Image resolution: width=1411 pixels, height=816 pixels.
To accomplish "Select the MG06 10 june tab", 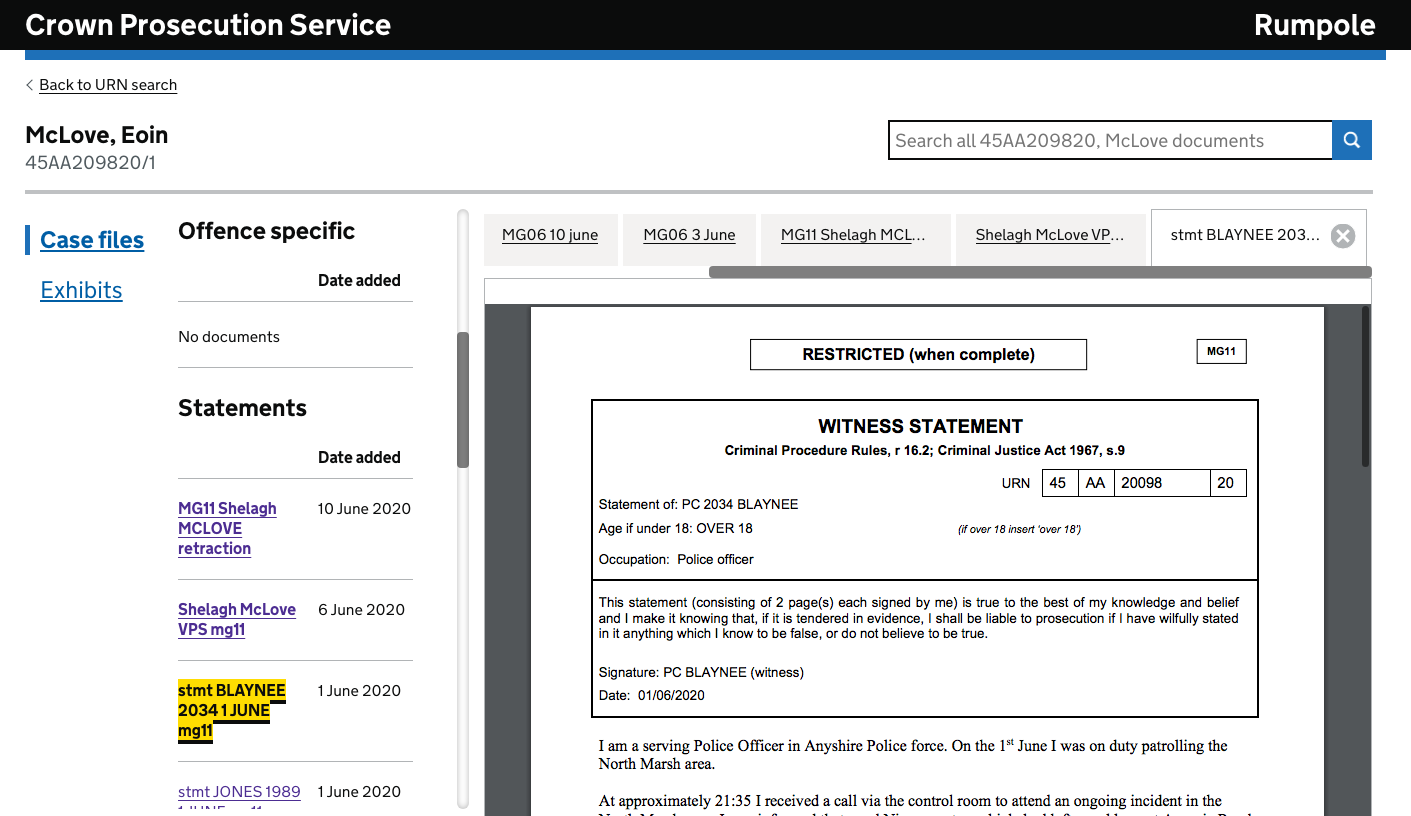I will [550, 235].
